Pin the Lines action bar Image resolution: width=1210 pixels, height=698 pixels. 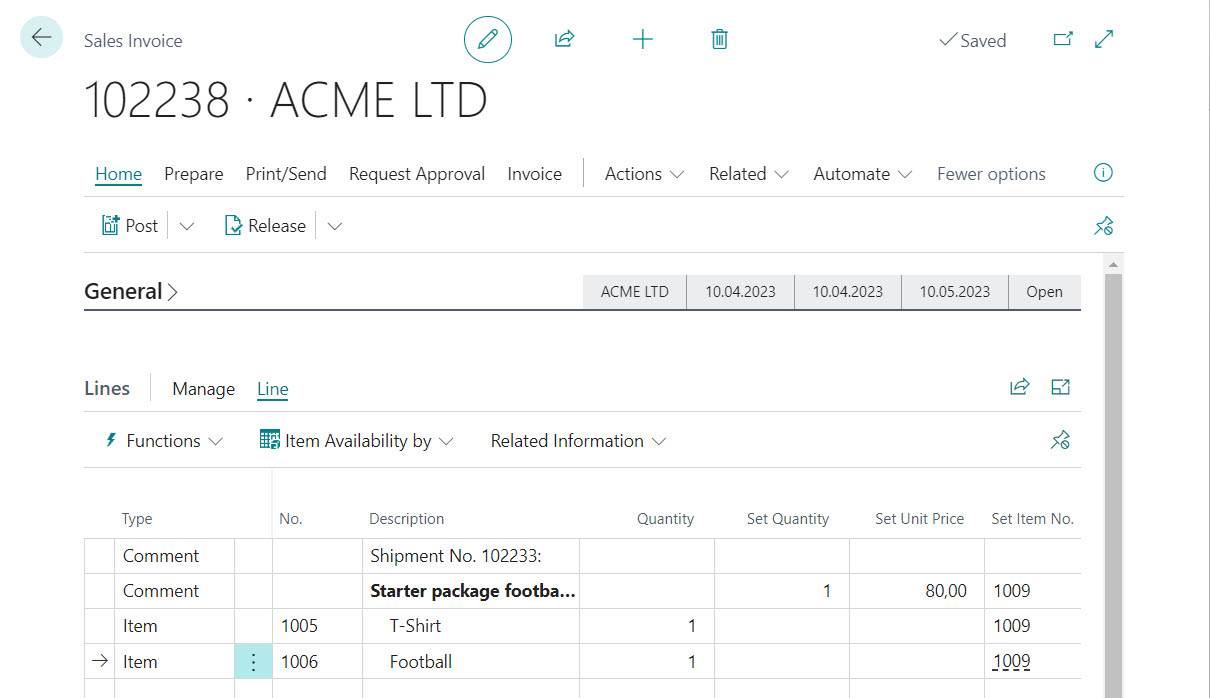1061,440
